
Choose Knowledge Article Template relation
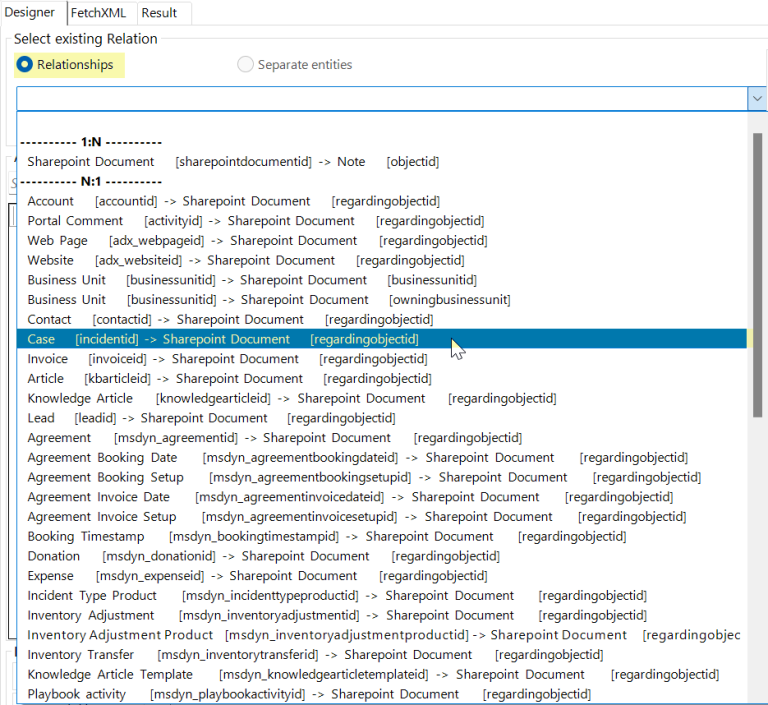point(382,674)
